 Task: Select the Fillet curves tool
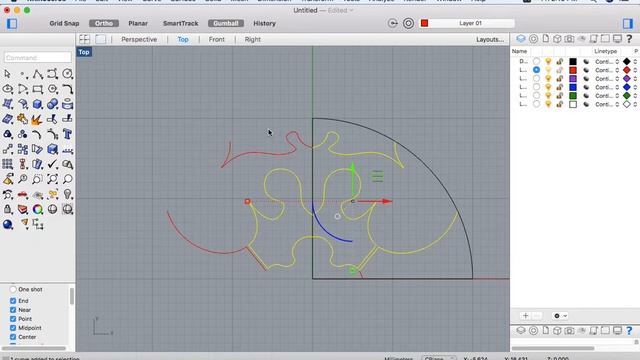coord(68,89)
